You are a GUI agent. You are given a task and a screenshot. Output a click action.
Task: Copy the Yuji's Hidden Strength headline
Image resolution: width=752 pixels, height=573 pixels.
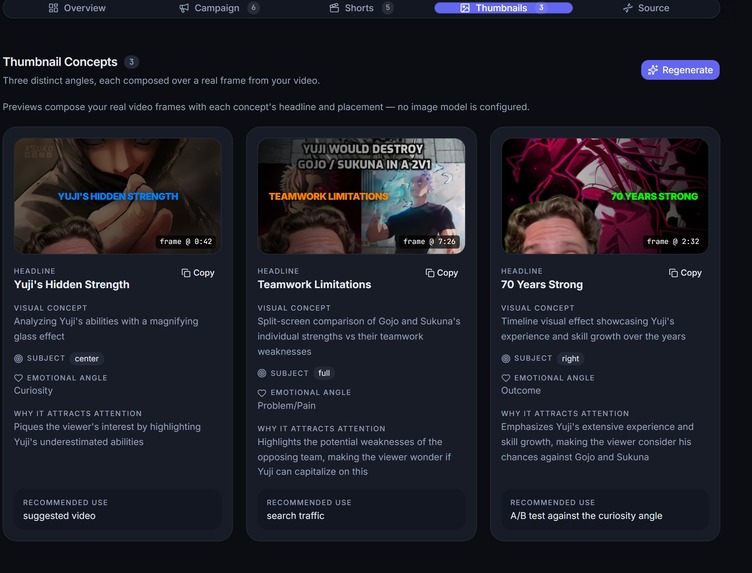pyautogui.click(x=198, y=273)
